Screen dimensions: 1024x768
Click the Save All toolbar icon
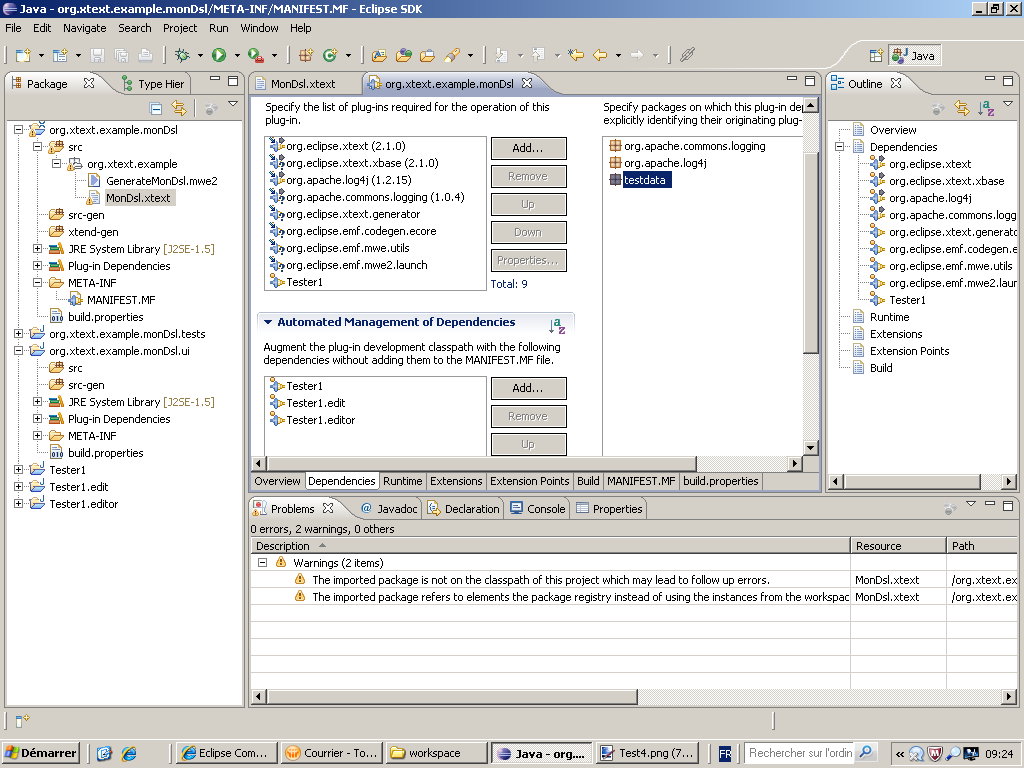[121, 56]
